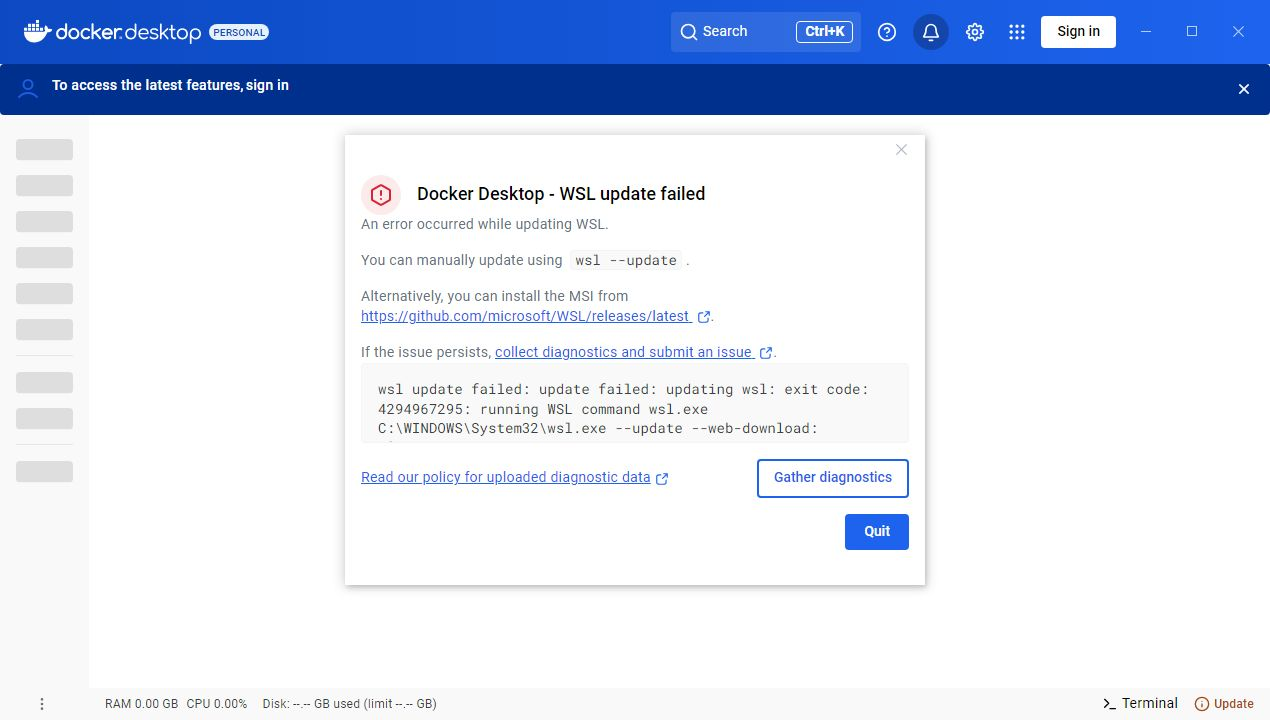Click the help question mark icon

point(887,32)
